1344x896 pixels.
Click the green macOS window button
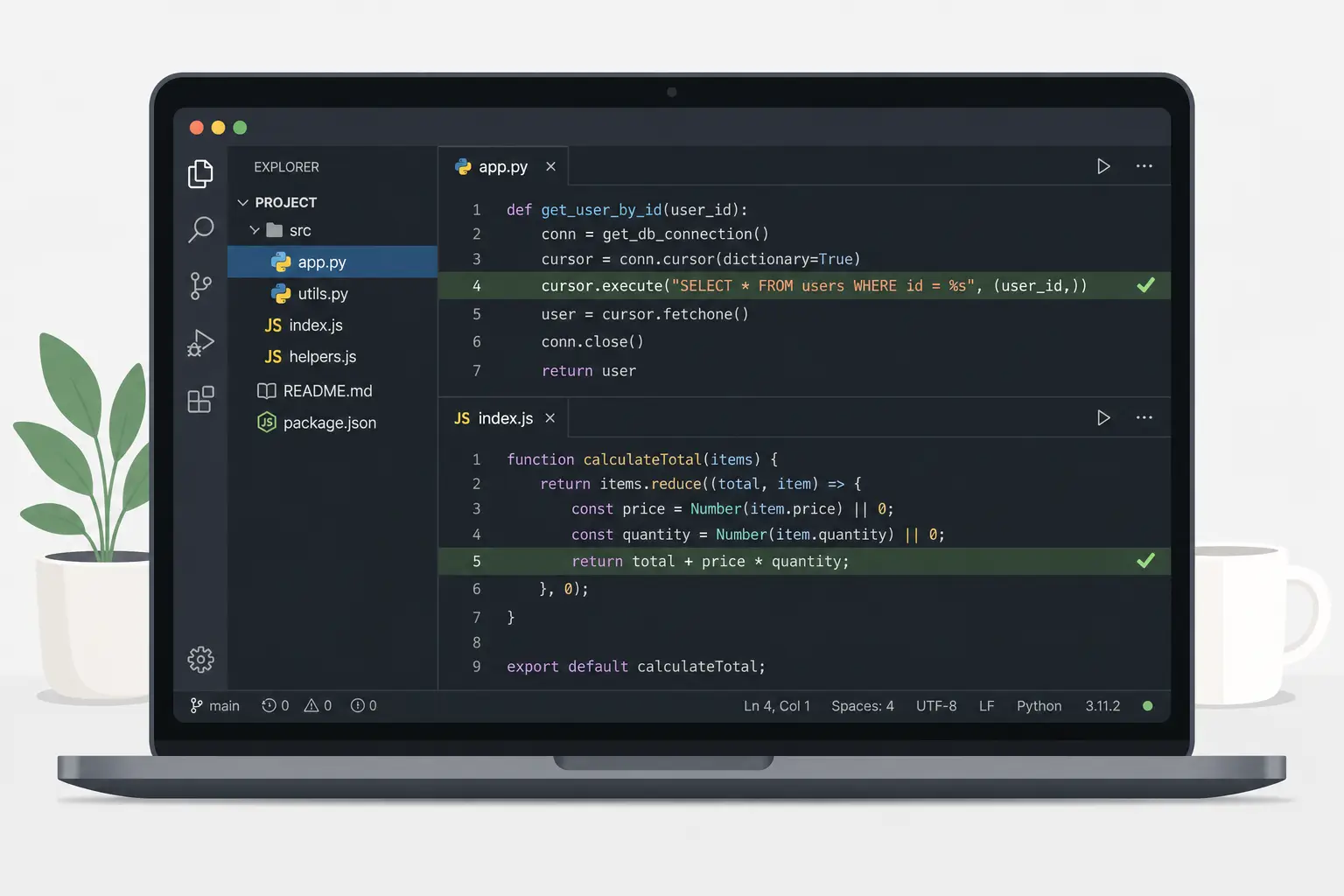240,128
